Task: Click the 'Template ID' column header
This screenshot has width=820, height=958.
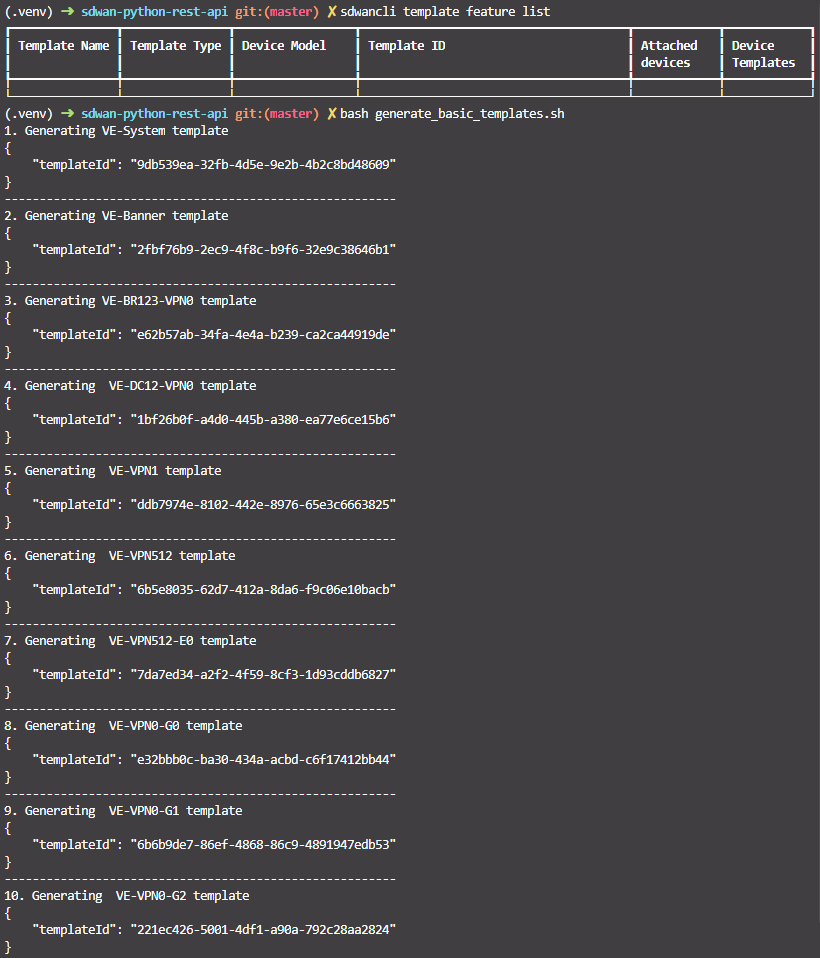Action: tap(406, 46)
